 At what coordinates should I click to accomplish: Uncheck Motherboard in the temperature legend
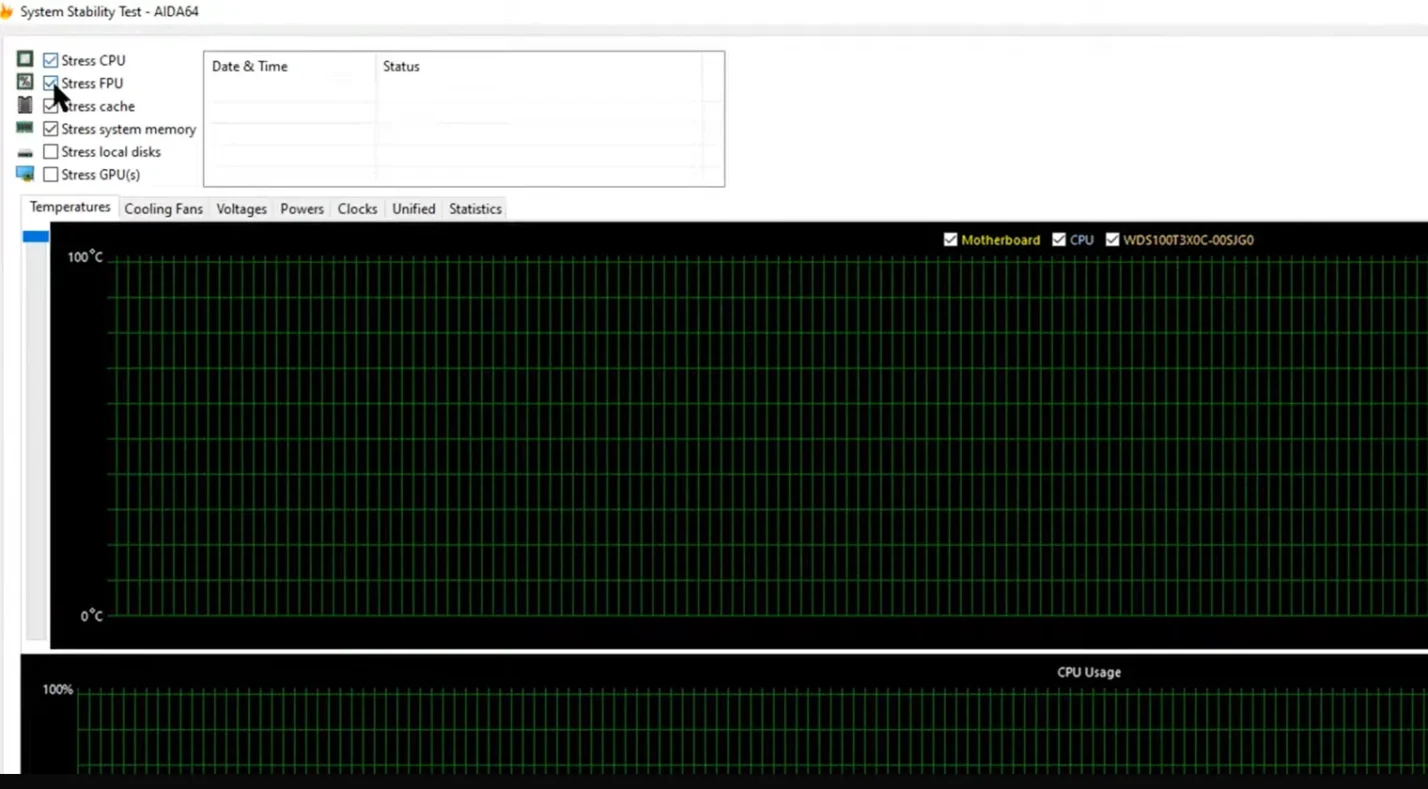pyautogui.click(x=950, y=239)
